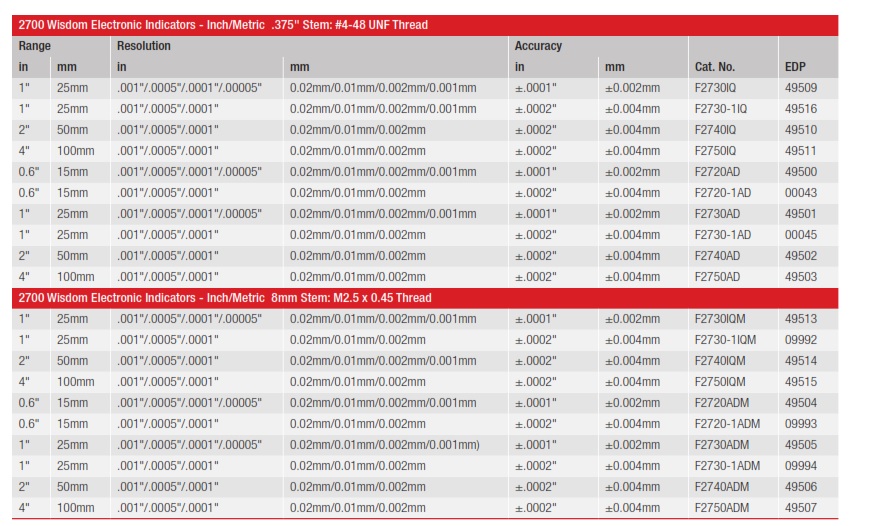Click catalog number F2730IQM
Screen dimensions: 881x526
(720, 319)
